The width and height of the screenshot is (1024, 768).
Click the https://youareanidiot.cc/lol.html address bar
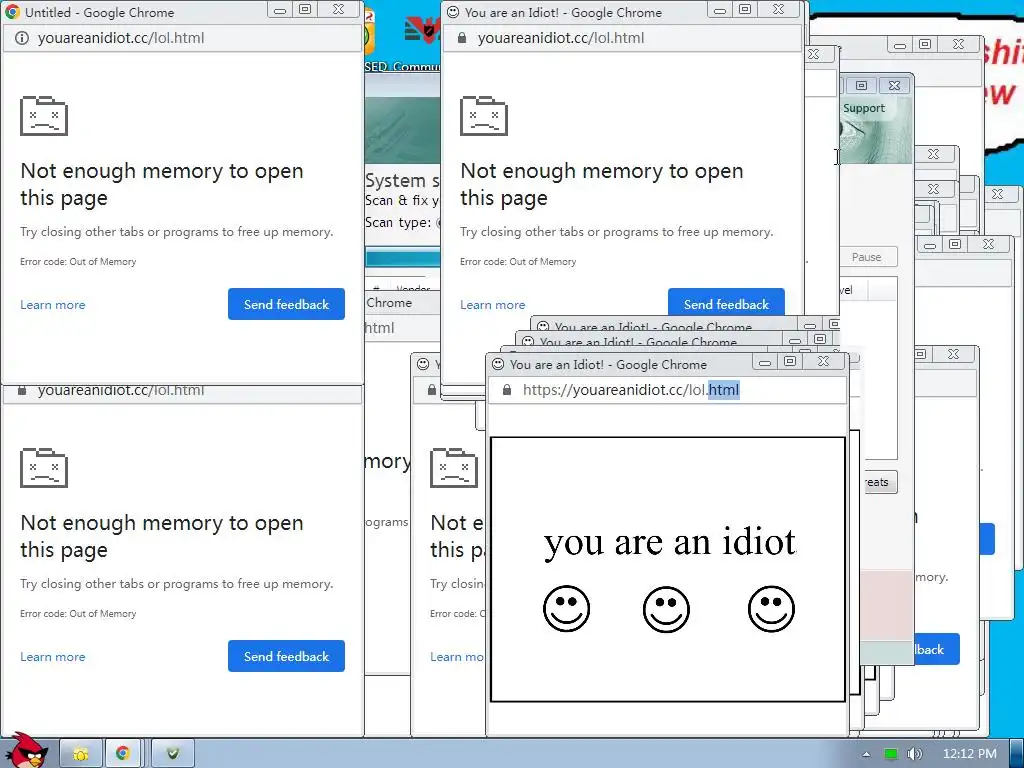667,390
